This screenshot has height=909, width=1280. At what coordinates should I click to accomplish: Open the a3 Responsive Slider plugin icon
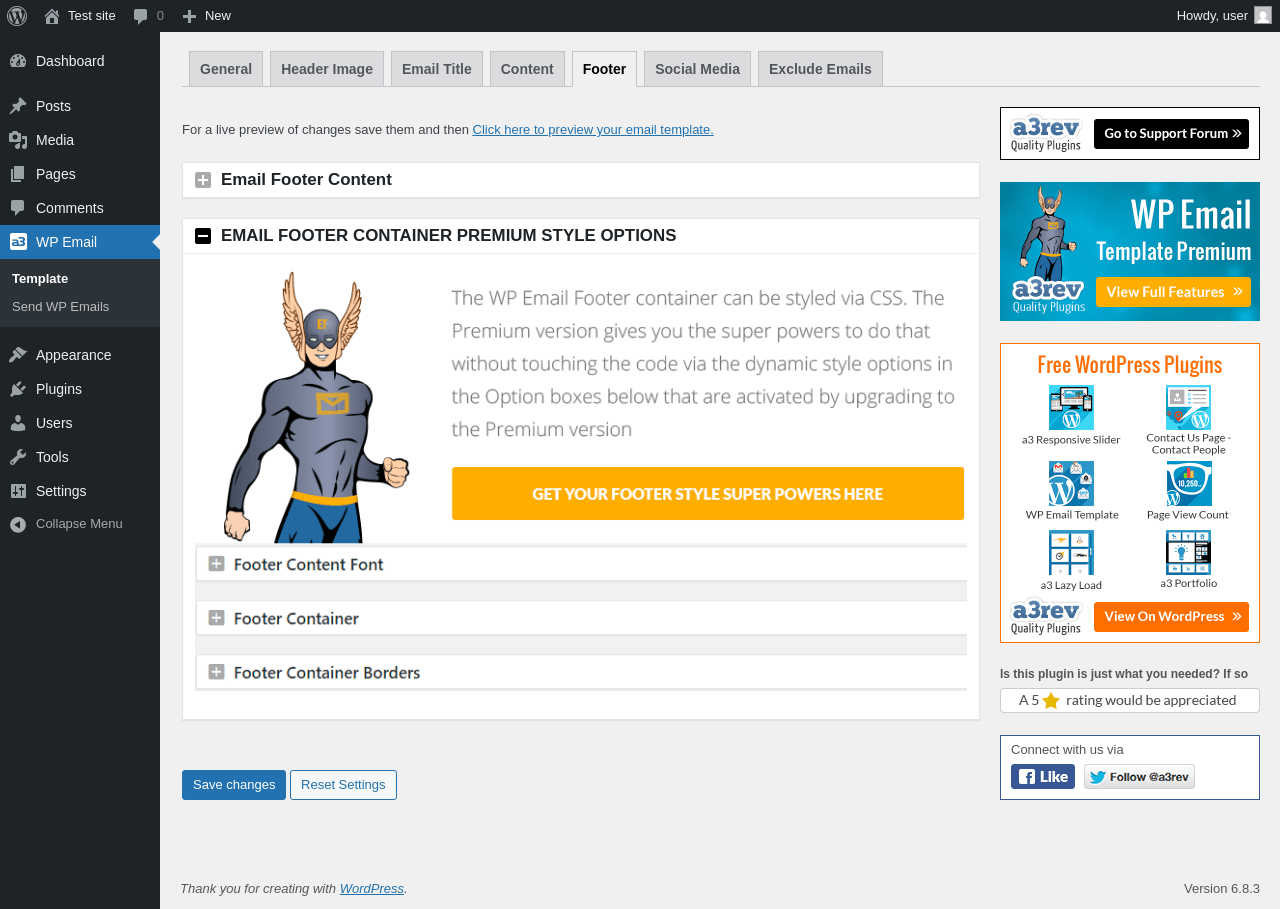(x=1071, y=407)
